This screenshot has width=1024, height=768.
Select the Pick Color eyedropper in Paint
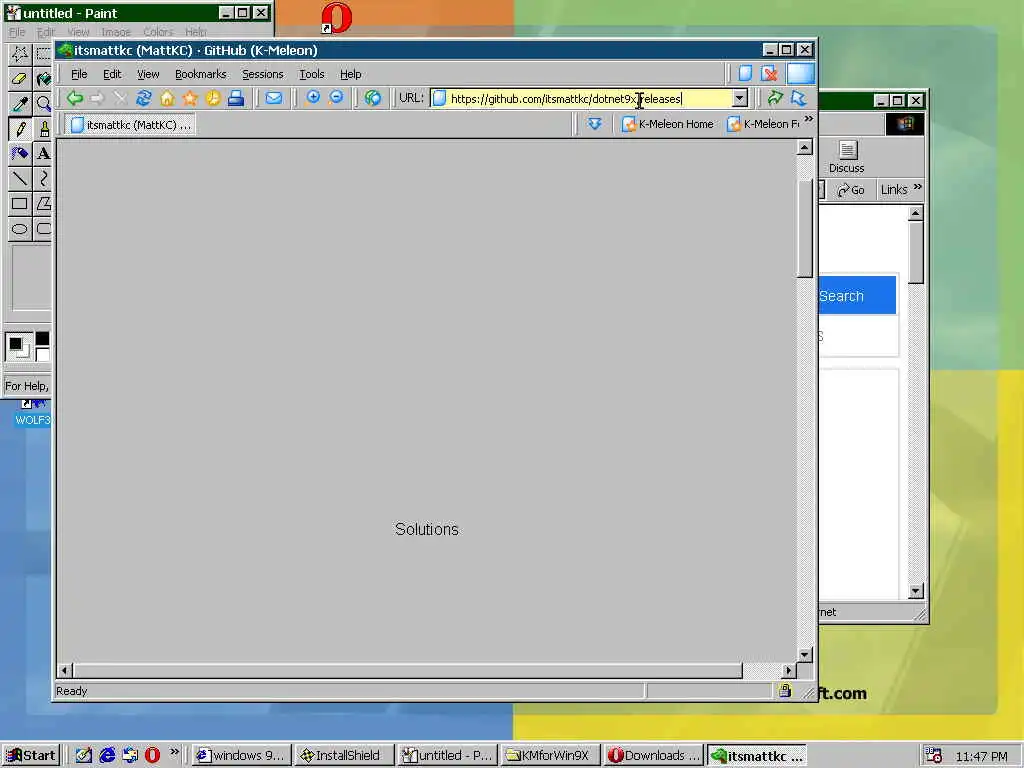click(19, 103)
